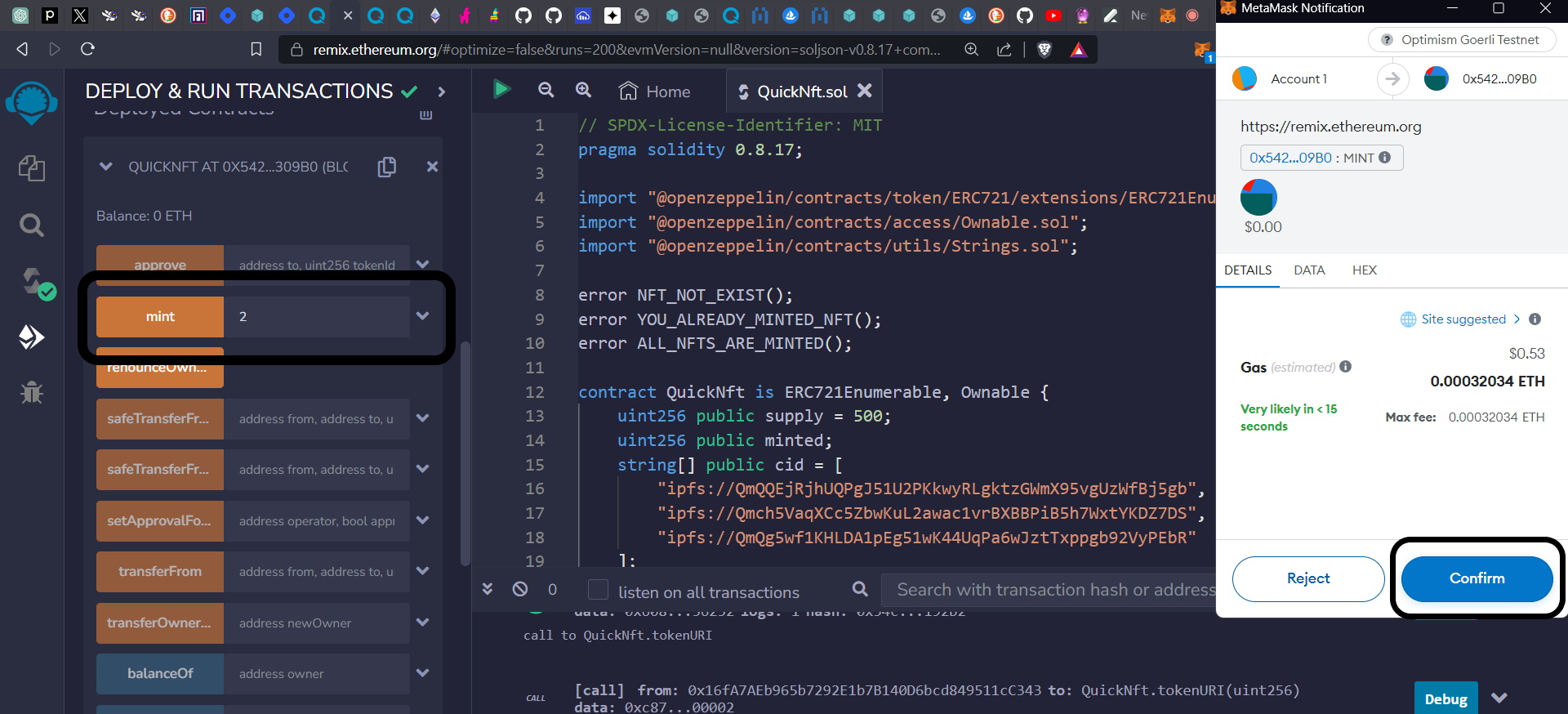Confirm the MetaMask transaction
The height and width of the screenshot is (714, 1568).
pyautogui.click(x=1476, y=578)
